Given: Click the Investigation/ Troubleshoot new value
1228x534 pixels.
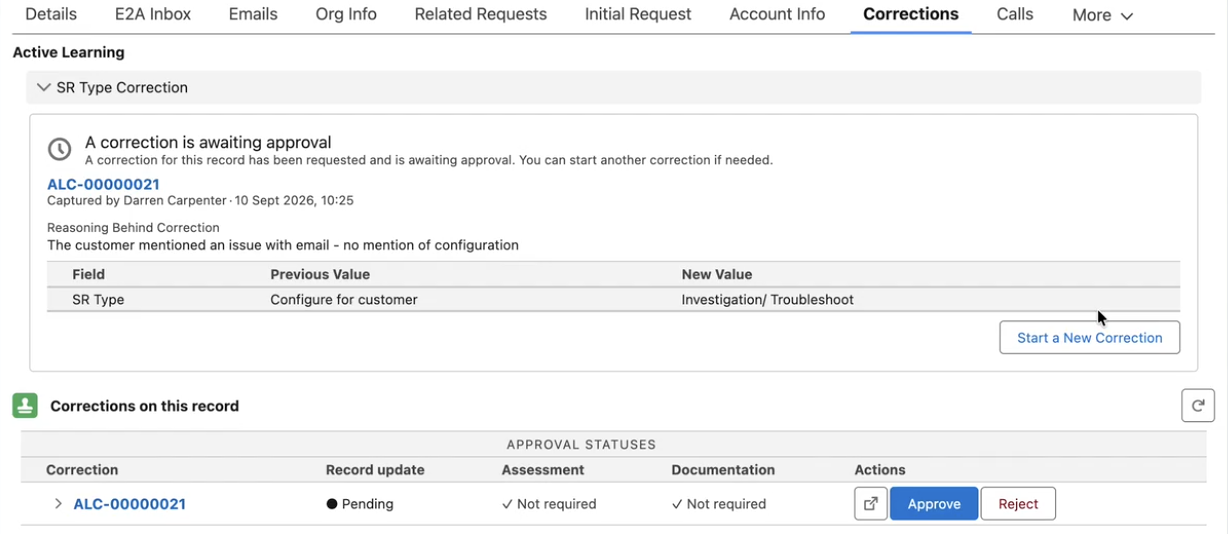Looking at the screenshot, I should [768, 299].
